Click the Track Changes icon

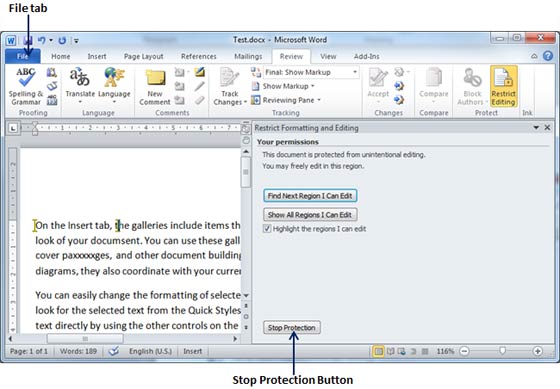tap(229, 77)
